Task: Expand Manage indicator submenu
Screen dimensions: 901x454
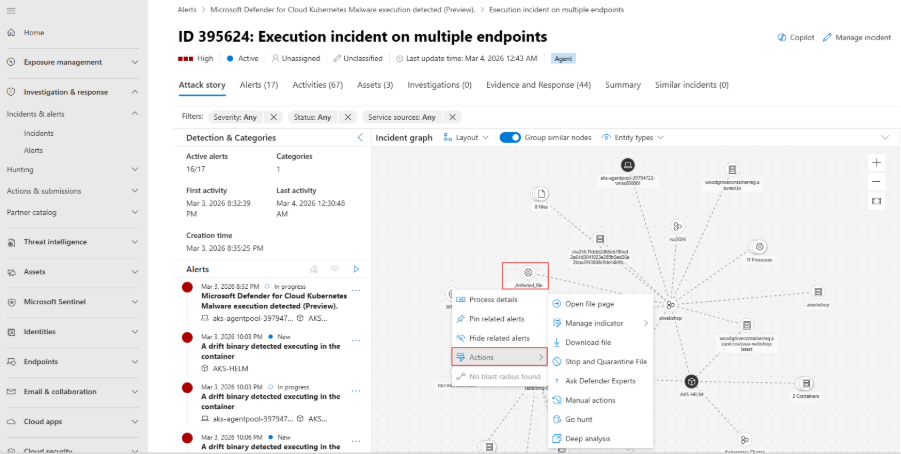Action: 600,323
